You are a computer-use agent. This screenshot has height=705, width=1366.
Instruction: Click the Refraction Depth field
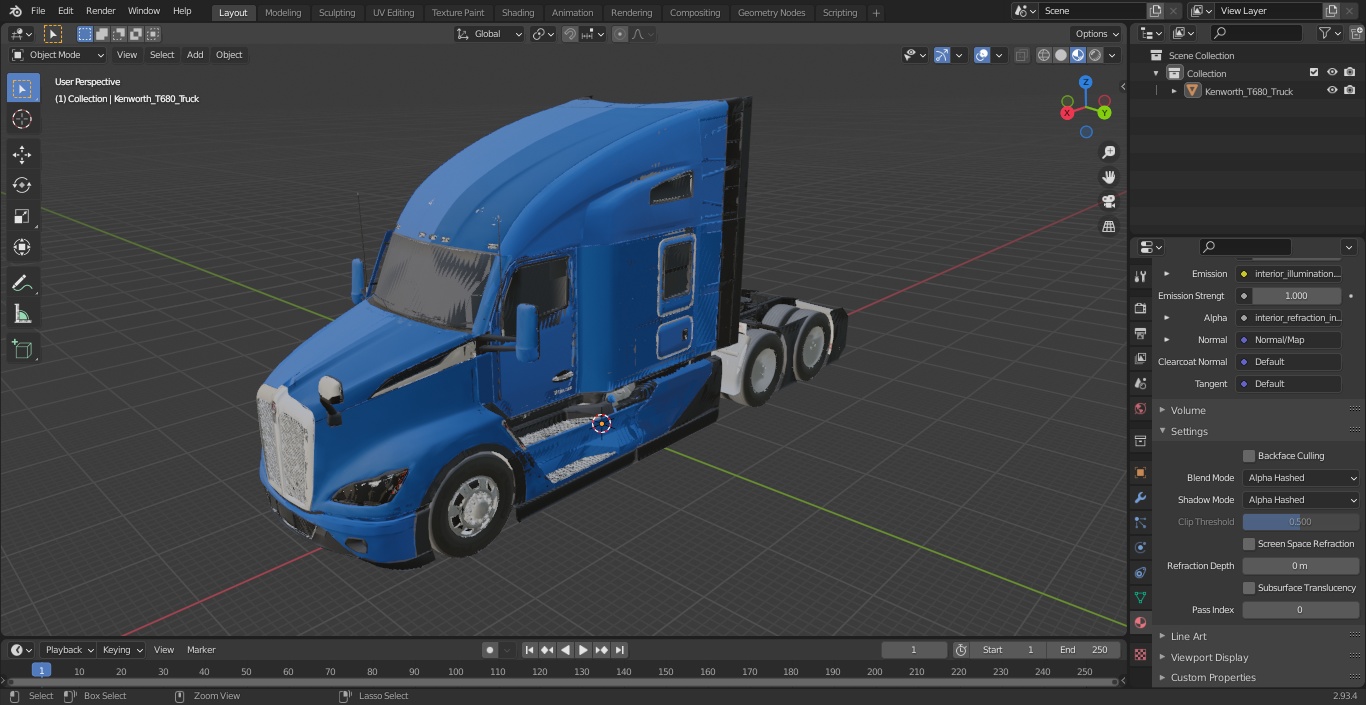1301,566
